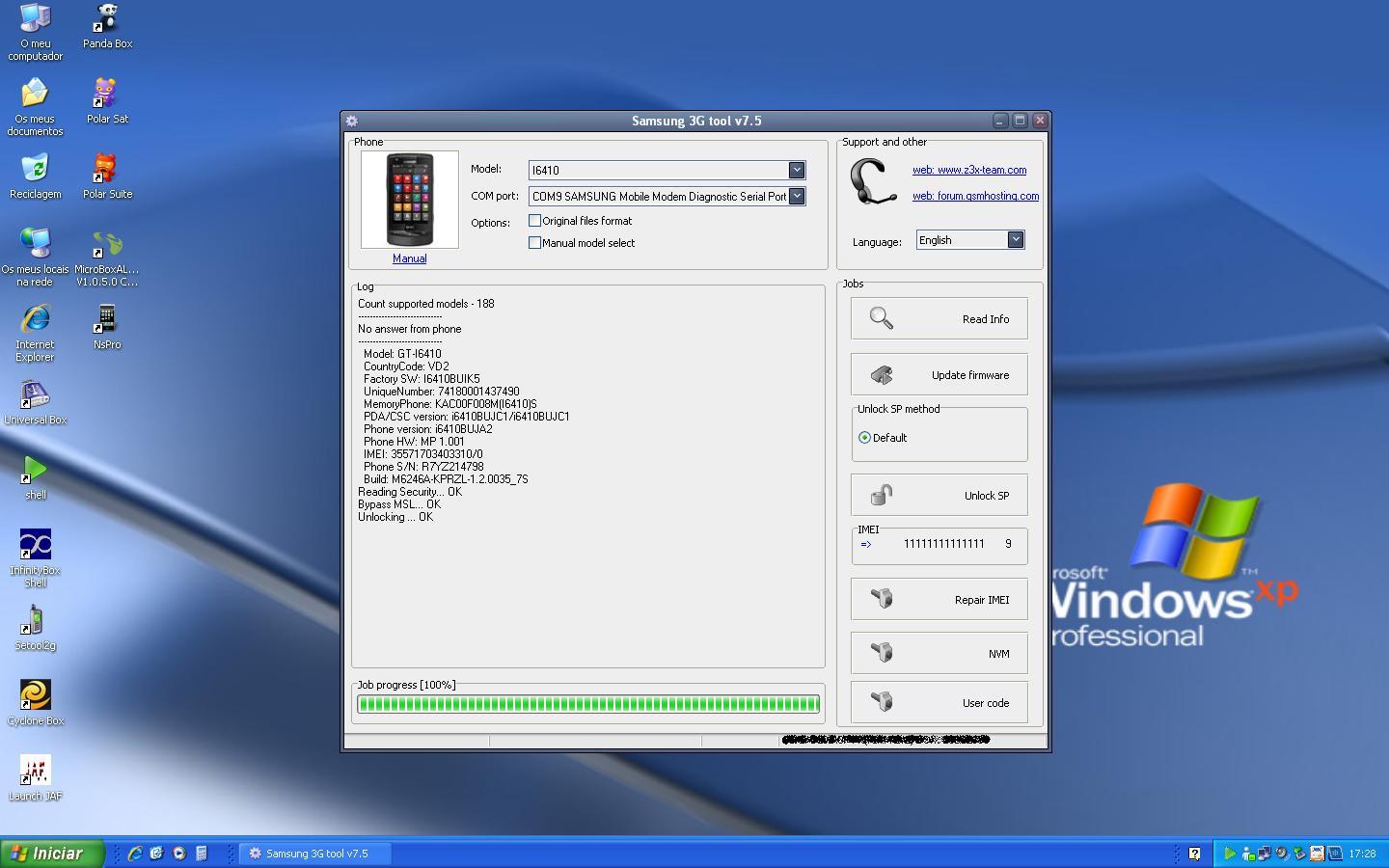
Task: Click the log line 'UniqueNumber: 74180001437490'
Action: click(x=442, y=392)
